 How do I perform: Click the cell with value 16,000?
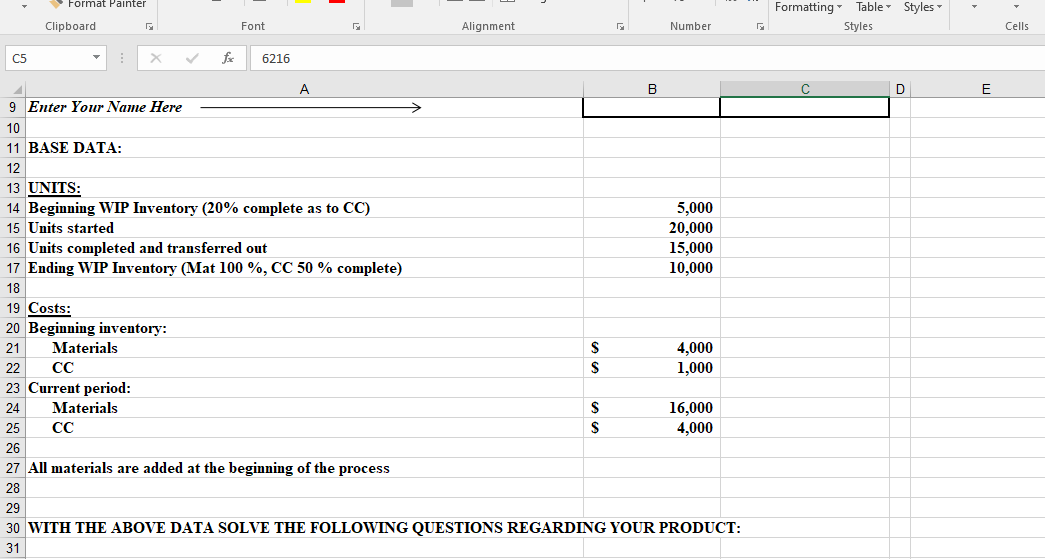point(652,408)
